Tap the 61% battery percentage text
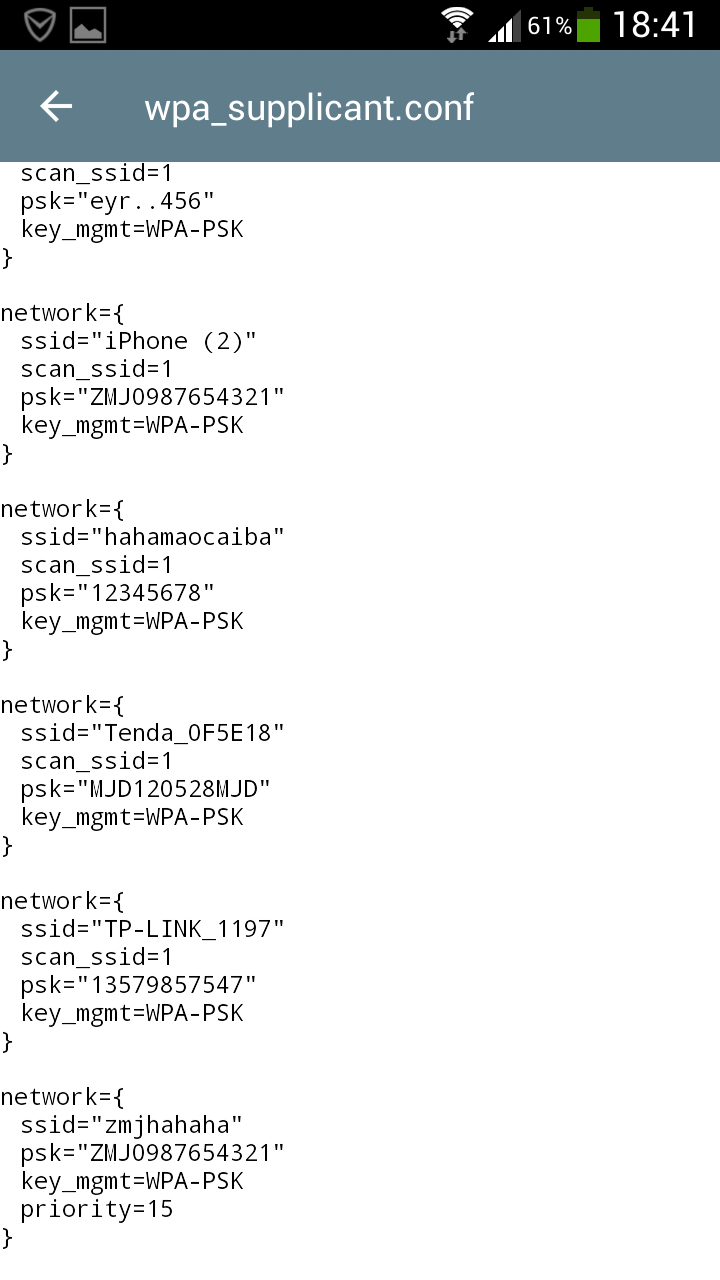 pyautogui.click(x=550, y=26)
